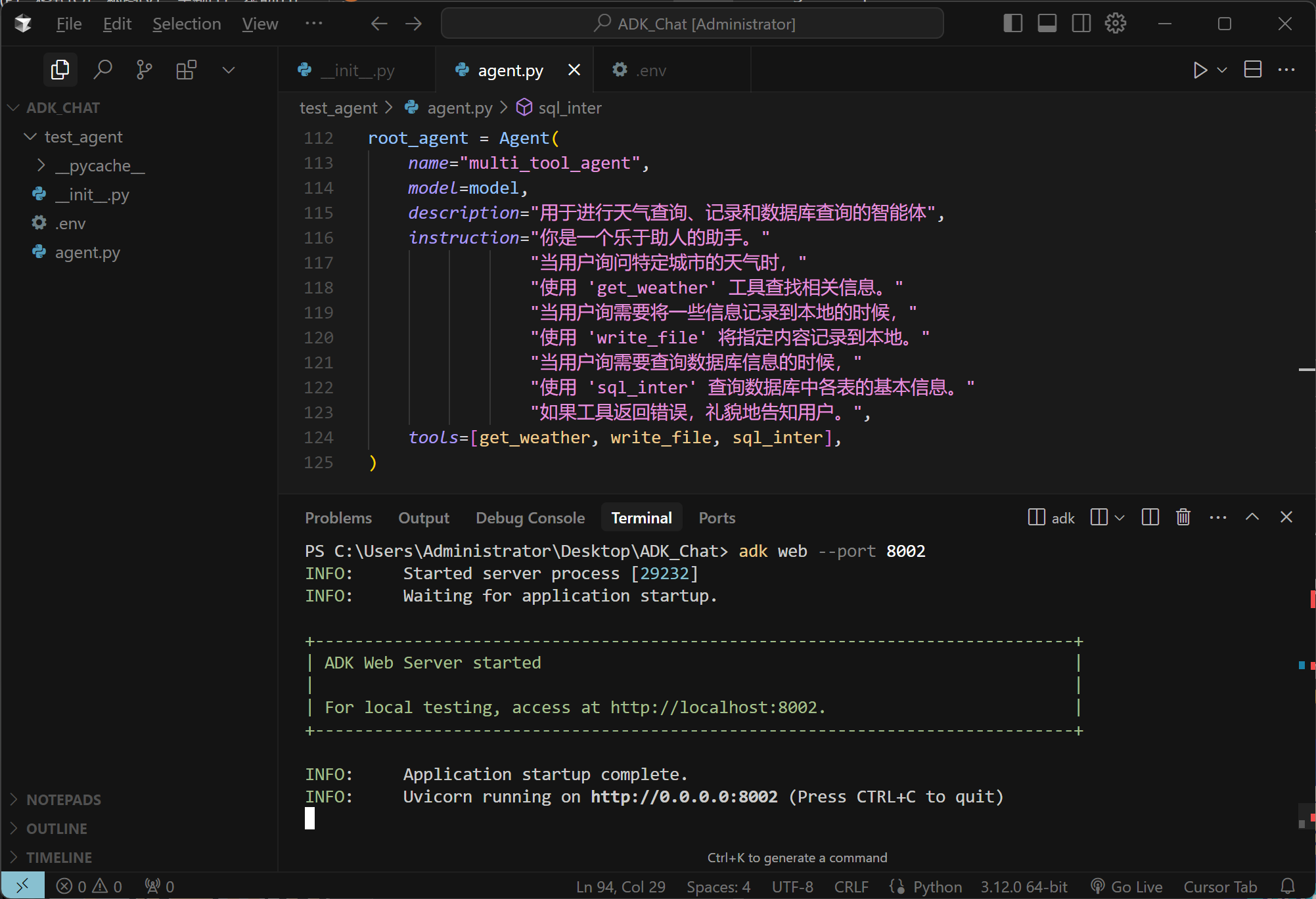Click sql_inter breadcrumb symbol

[x=570, y=108]
